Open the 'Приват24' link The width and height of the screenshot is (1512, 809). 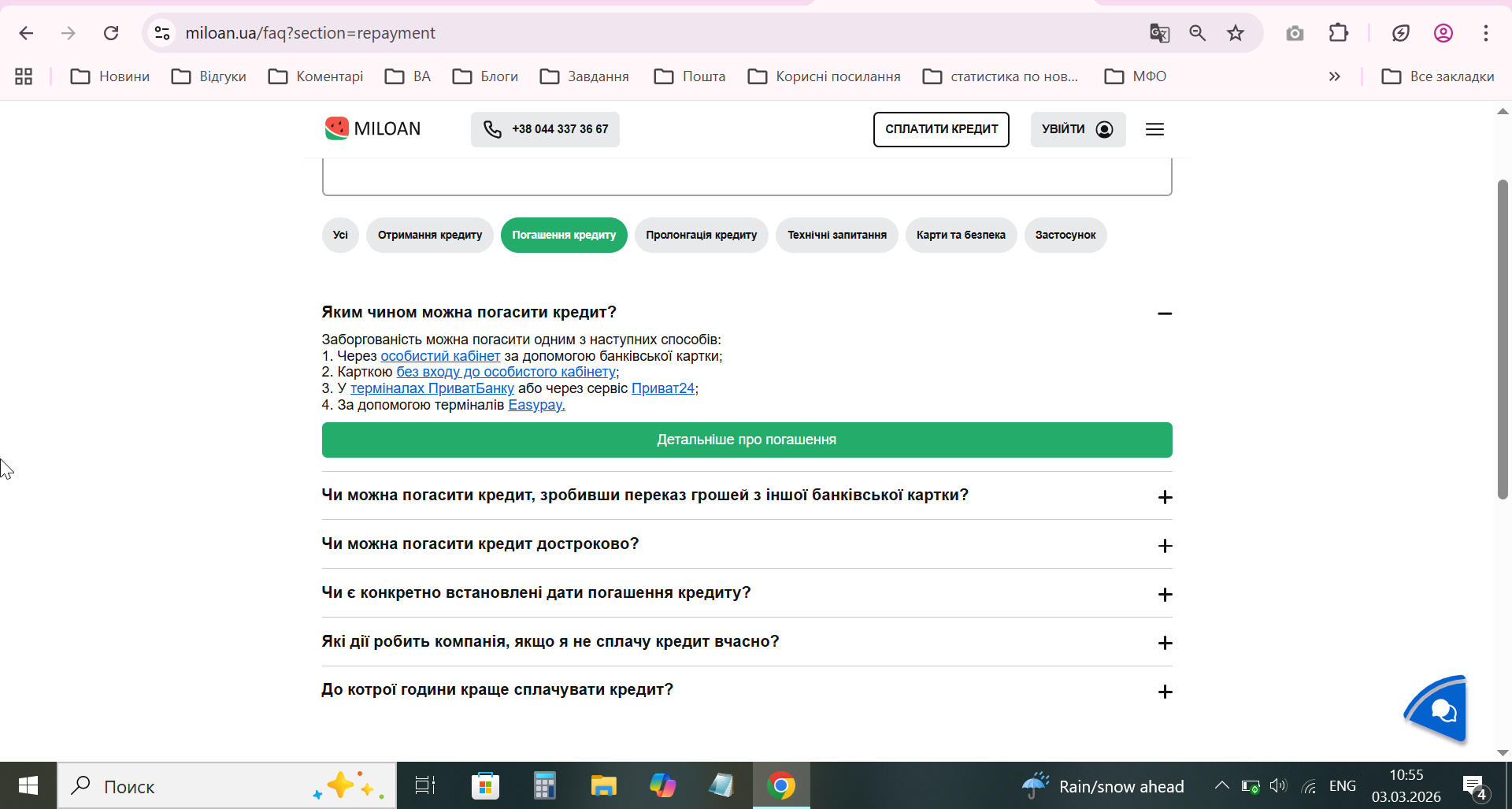click(x=663, y=388)
